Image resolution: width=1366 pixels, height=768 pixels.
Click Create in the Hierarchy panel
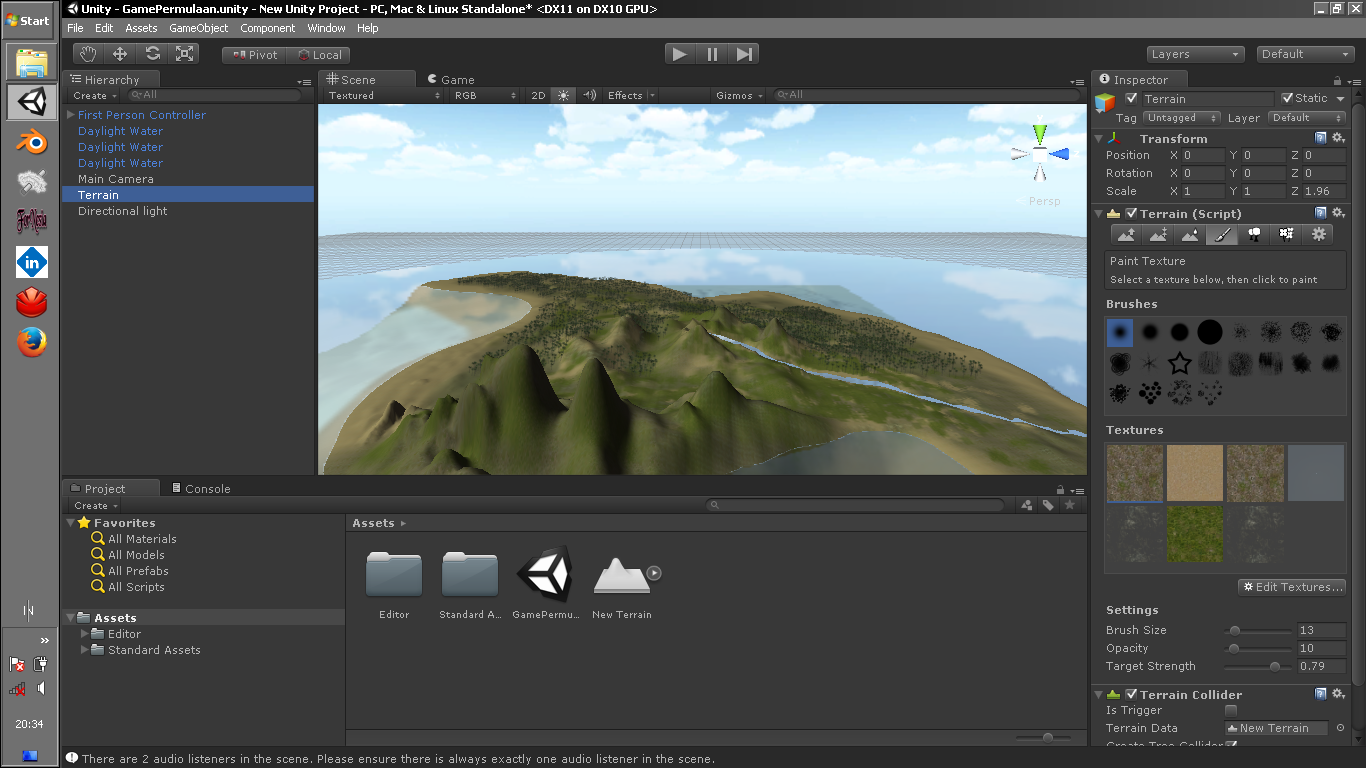pos(94,95)
